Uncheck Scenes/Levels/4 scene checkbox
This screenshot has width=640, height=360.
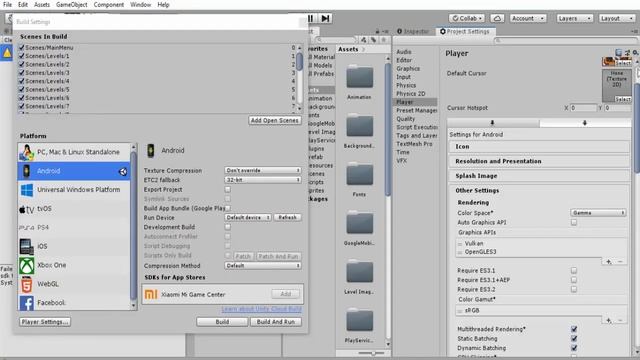[x=22, y=81]
